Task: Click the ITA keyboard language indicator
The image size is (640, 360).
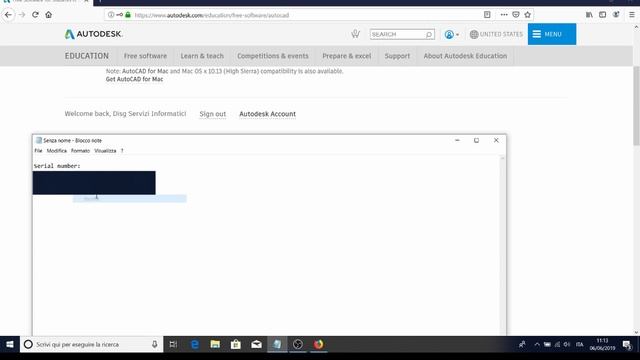Action: (579, 344)
